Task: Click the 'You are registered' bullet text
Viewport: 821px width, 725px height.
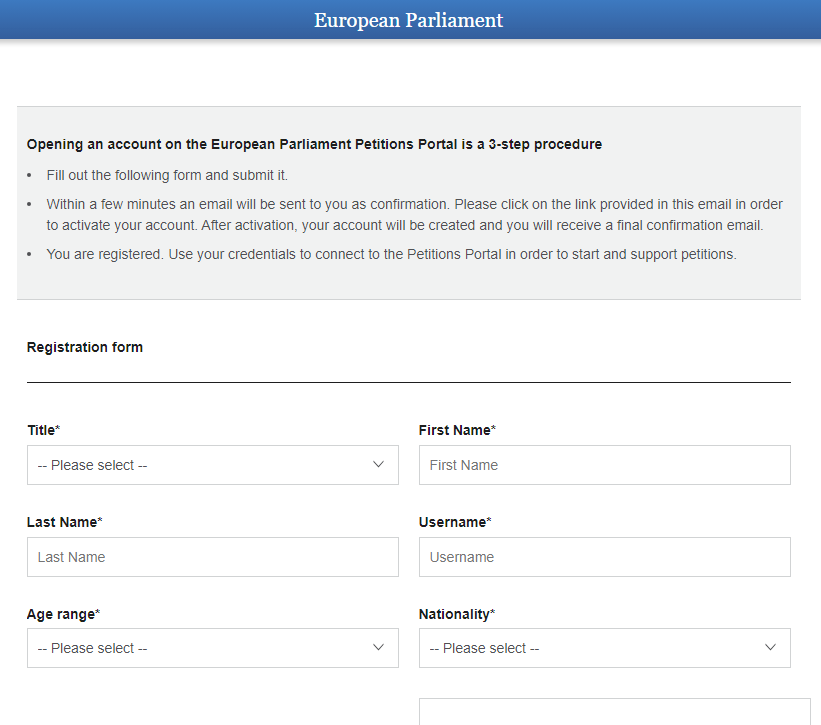Action: [391, 254]
